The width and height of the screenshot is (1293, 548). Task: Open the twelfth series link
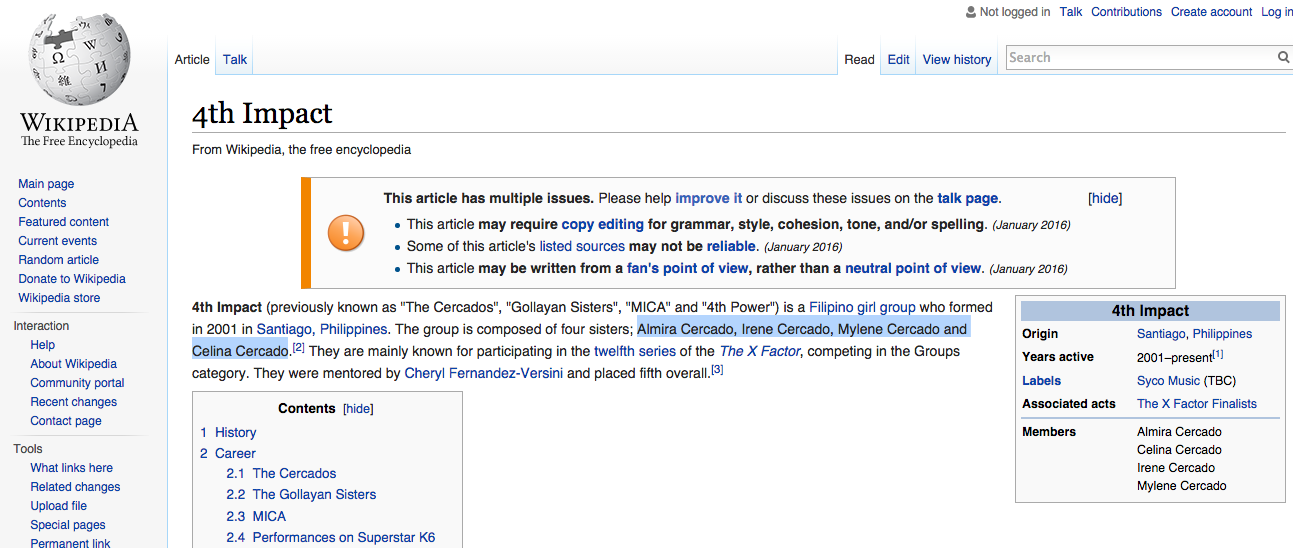pyautogui.click(x=635, y=351)
